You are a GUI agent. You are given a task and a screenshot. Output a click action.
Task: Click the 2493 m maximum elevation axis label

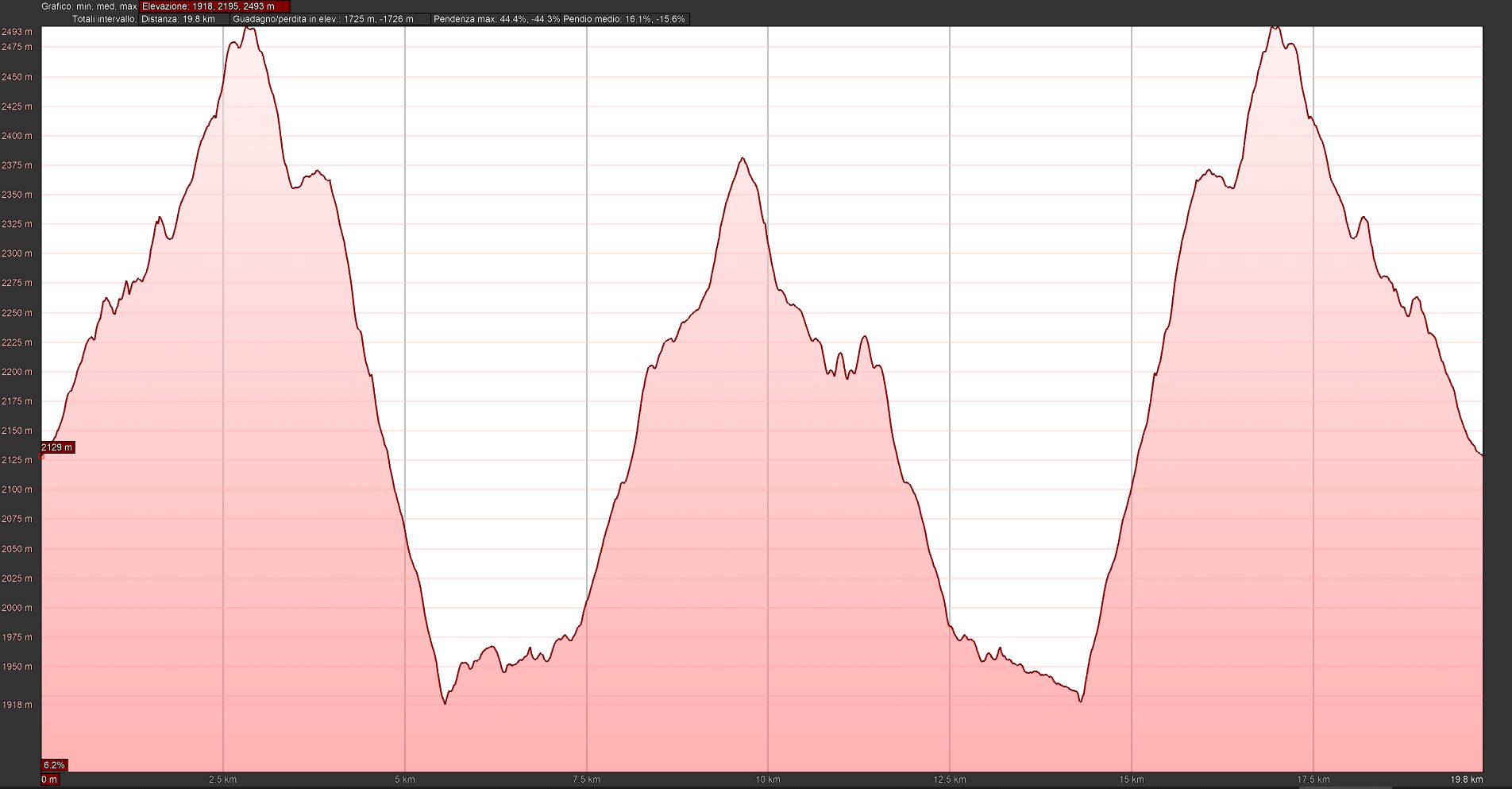[x=17, y=32]
